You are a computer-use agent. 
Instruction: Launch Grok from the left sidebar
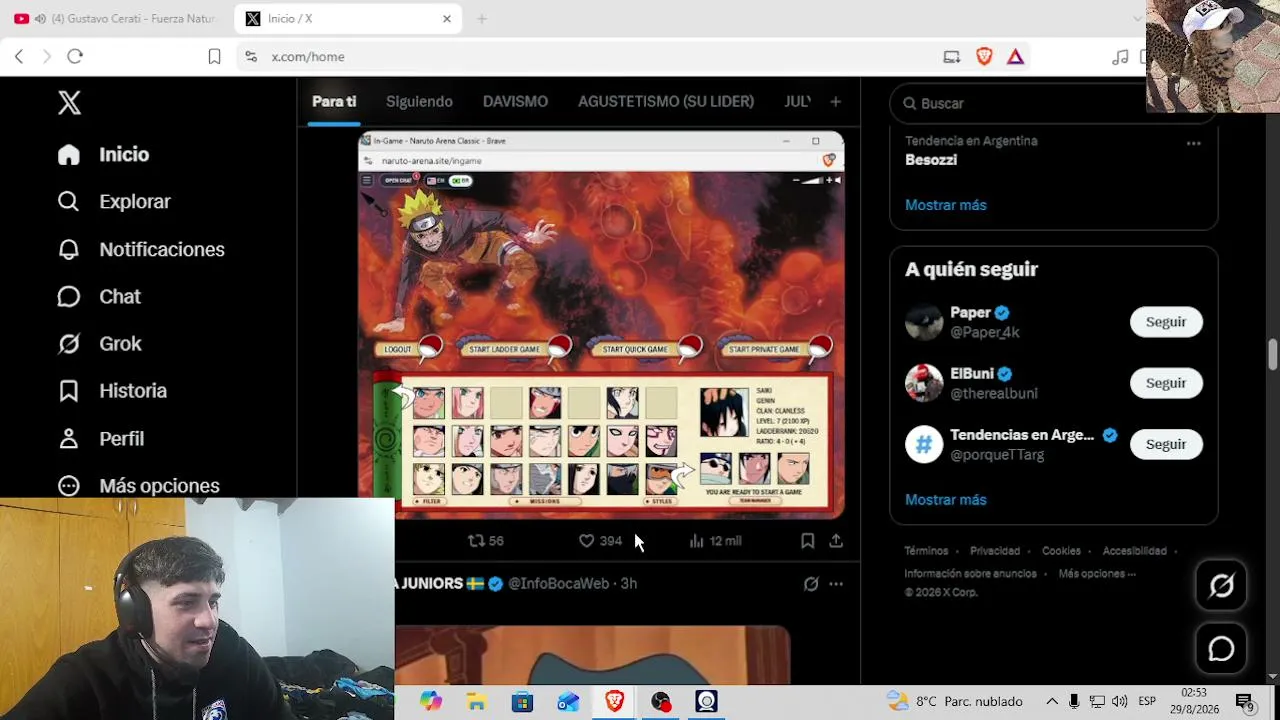99,343
